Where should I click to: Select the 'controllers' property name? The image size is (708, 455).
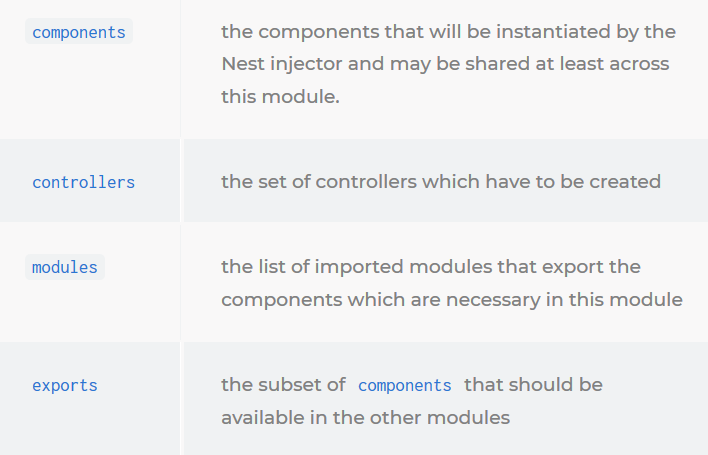[84, 182]
